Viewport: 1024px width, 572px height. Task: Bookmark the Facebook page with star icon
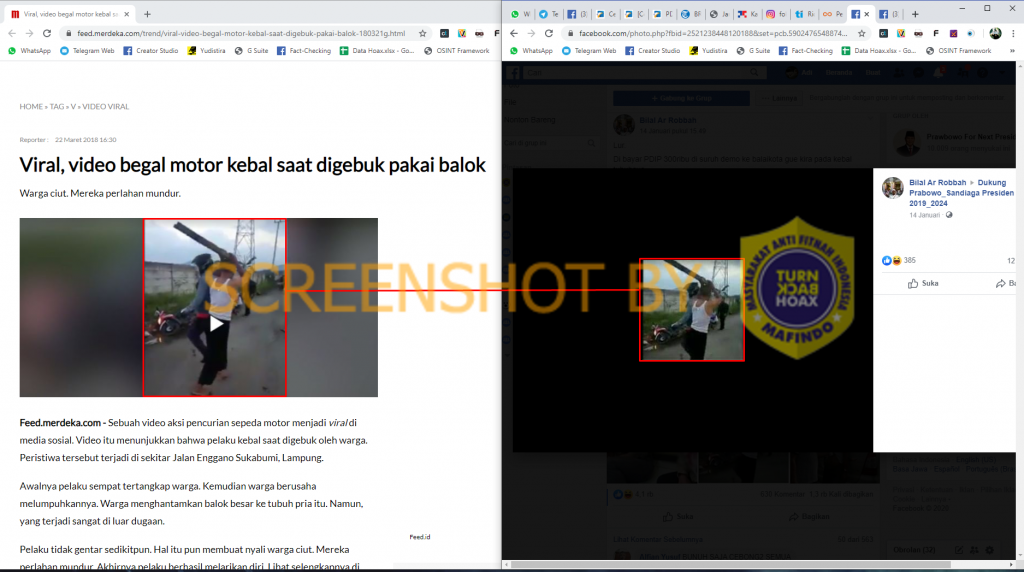pyautogui.click(x=861, y=33)
